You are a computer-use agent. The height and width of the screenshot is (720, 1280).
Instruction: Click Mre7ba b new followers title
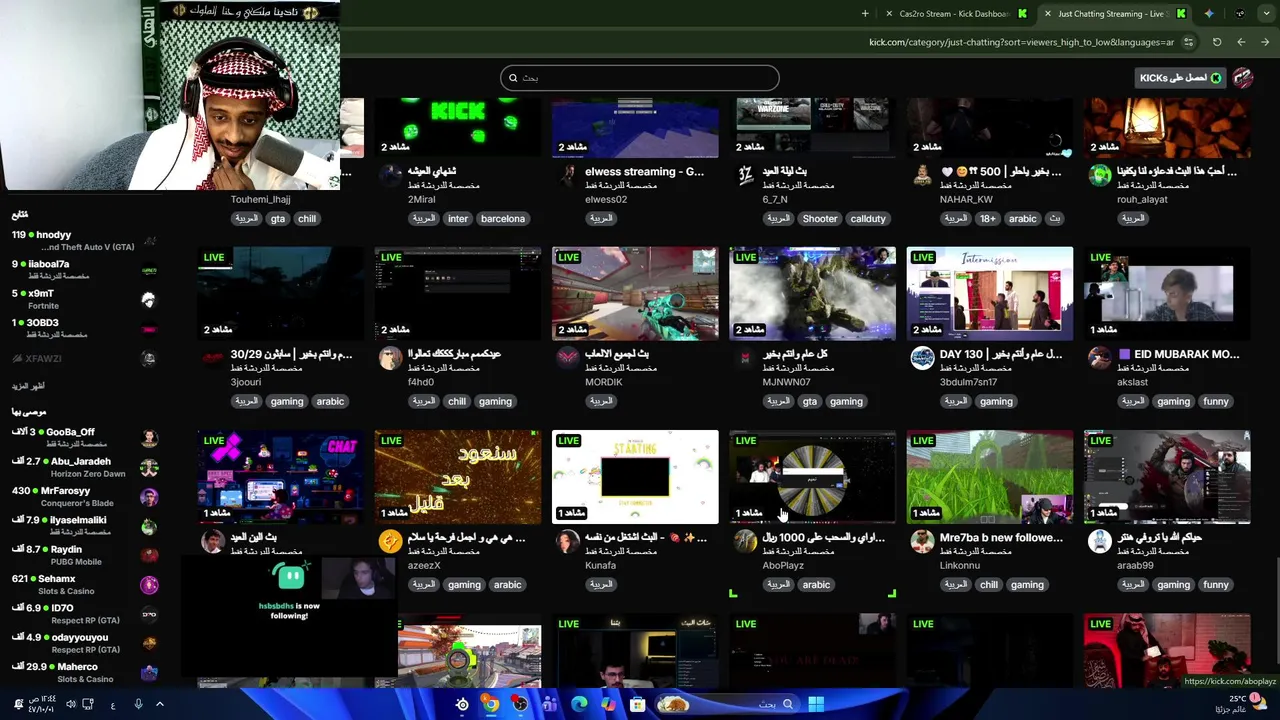[x=1001, y=538]
